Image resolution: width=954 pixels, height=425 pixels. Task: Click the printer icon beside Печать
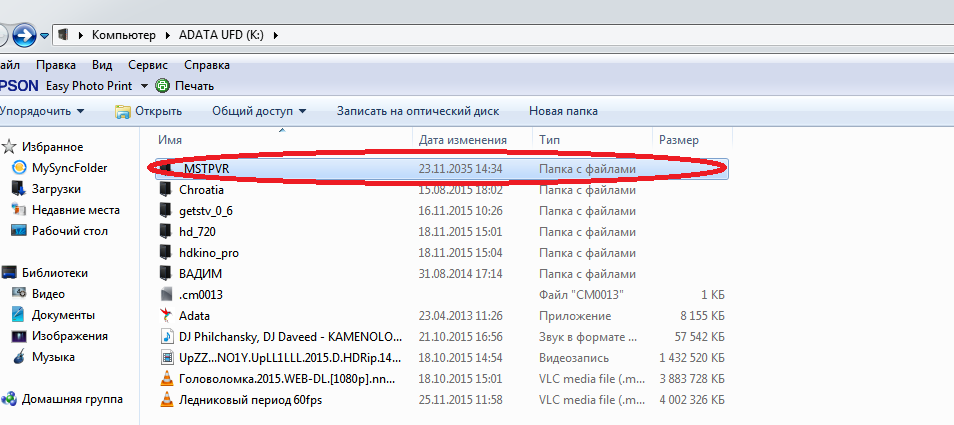click(x=162, y=86)
